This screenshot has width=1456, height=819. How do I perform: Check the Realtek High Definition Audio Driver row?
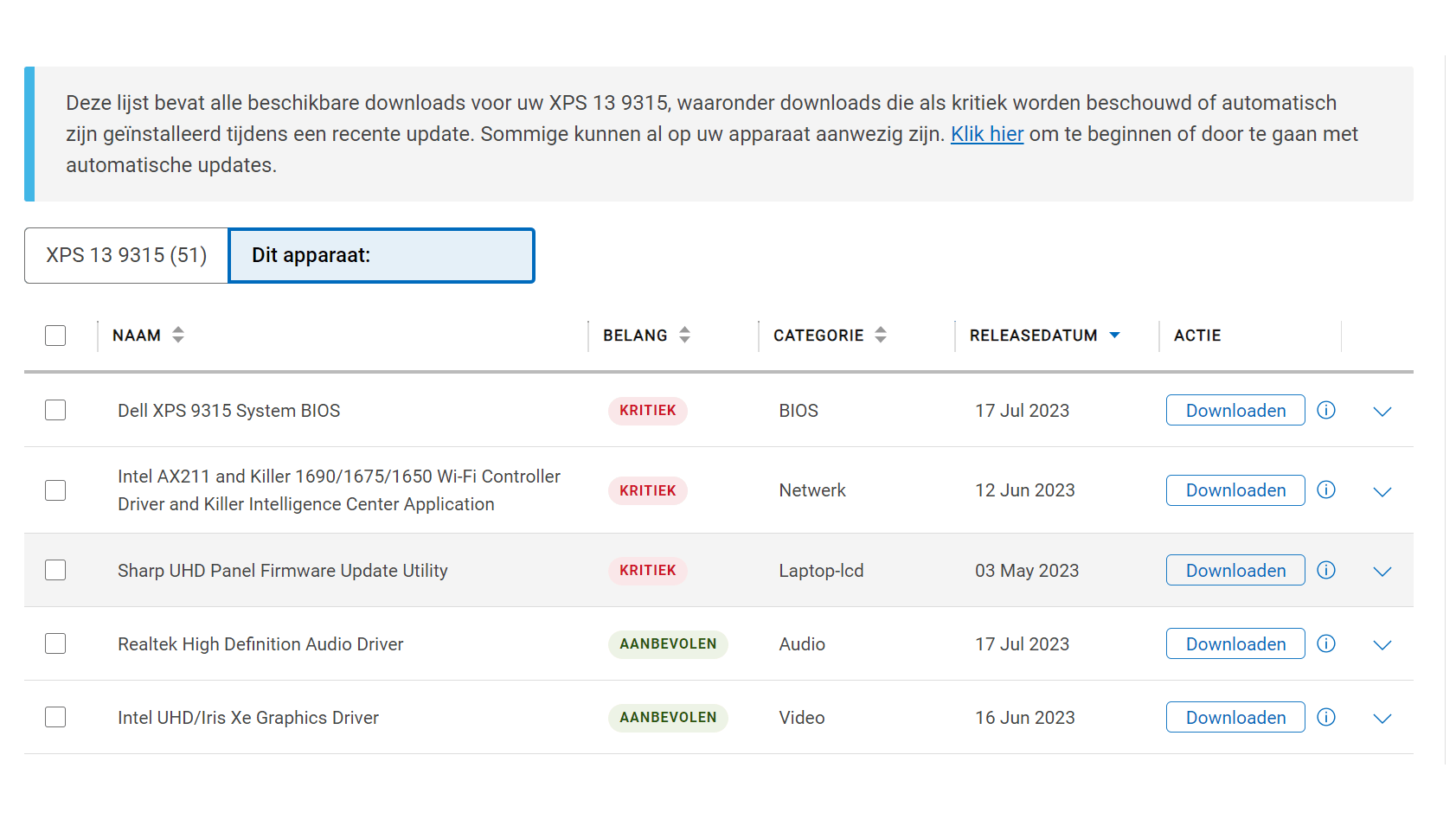pyautogui.click(x=55, y=643)
